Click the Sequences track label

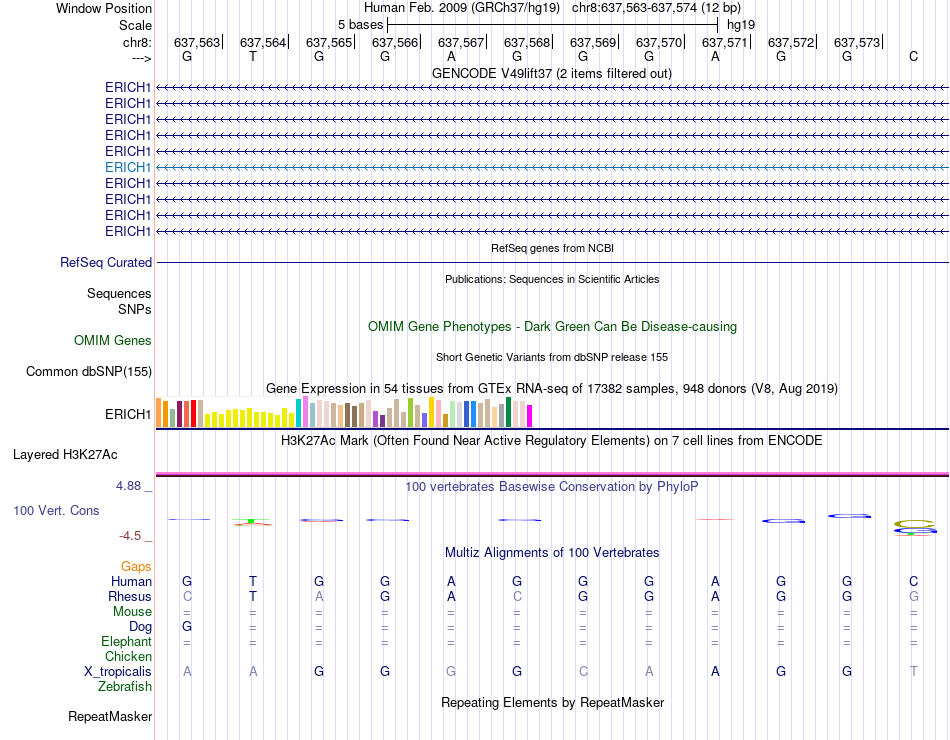coord(119,293)
